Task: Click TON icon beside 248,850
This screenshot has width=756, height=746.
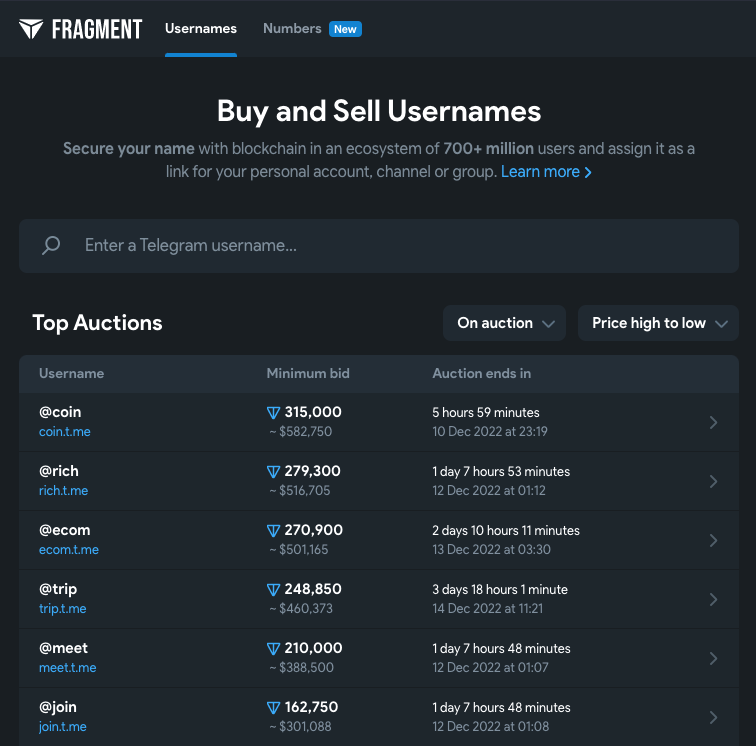Action: tap(273, 590)
